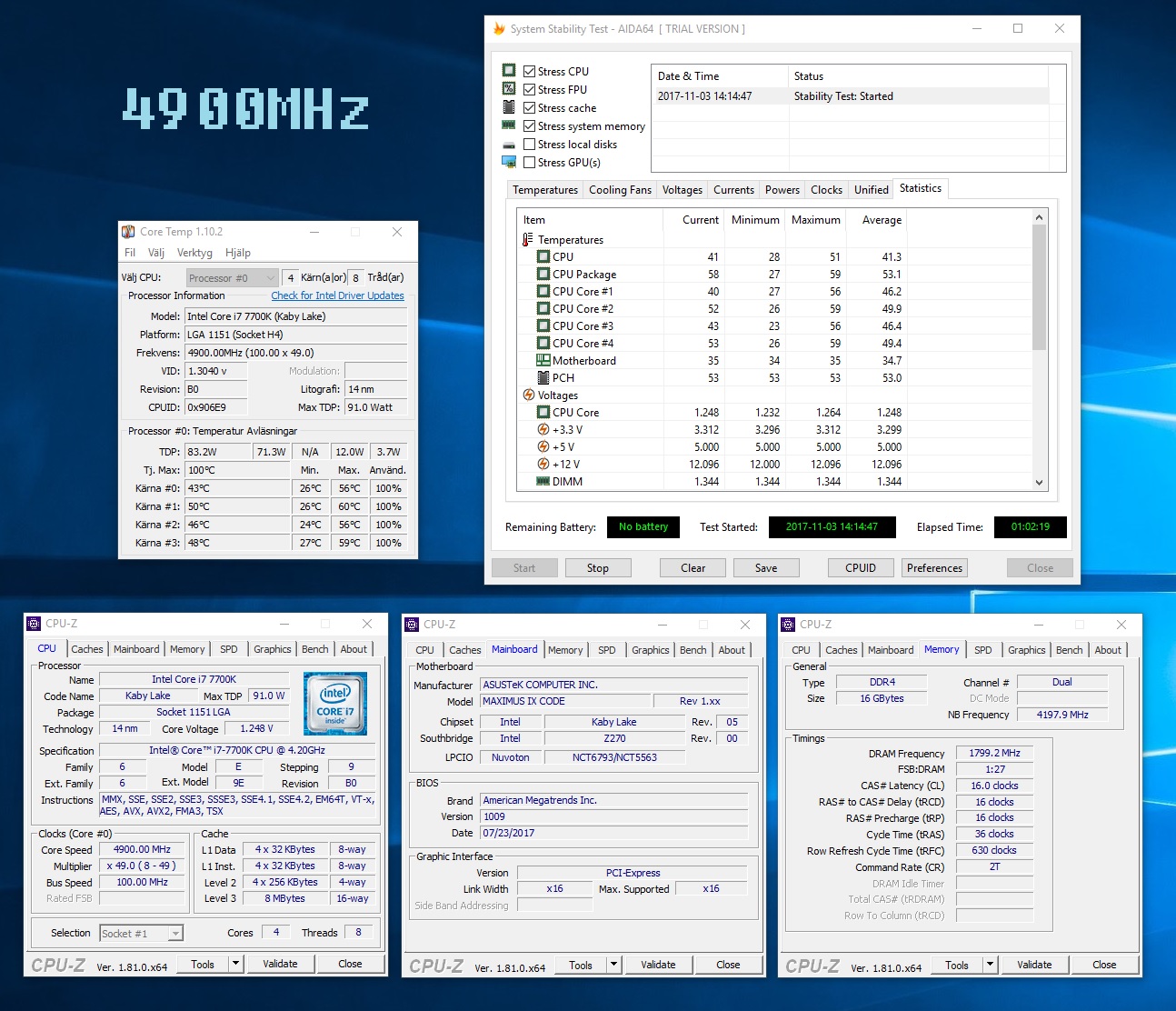Click the MAXIMUS IX CODE model field
Image resolution: width=1176 pixels, height=1011 pixels.
(x=565, y=701)
